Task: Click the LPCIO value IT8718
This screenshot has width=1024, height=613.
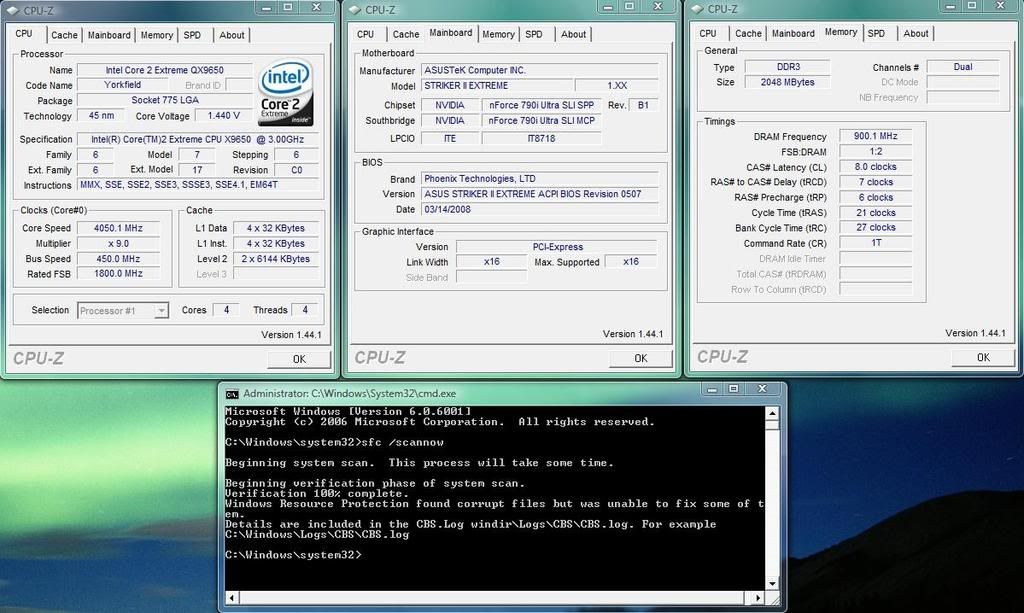Action: [541, 138]
